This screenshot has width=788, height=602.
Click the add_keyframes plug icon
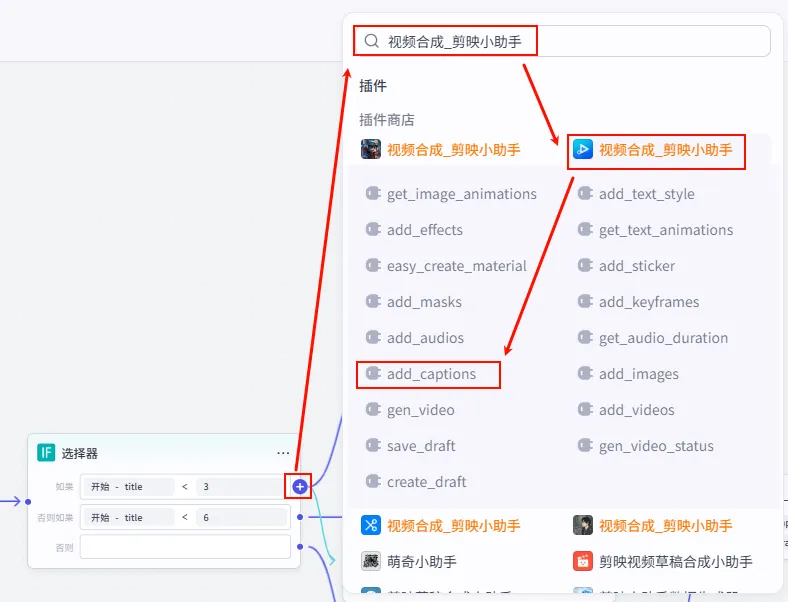pos(585,302)
